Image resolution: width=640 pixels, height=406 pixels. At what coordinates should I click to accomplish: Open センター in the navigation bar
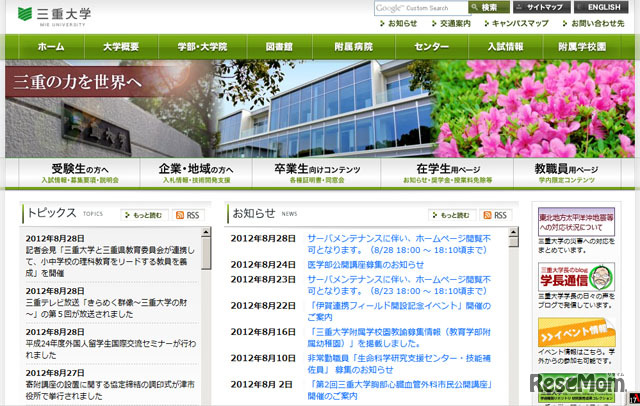coord(432,47)
